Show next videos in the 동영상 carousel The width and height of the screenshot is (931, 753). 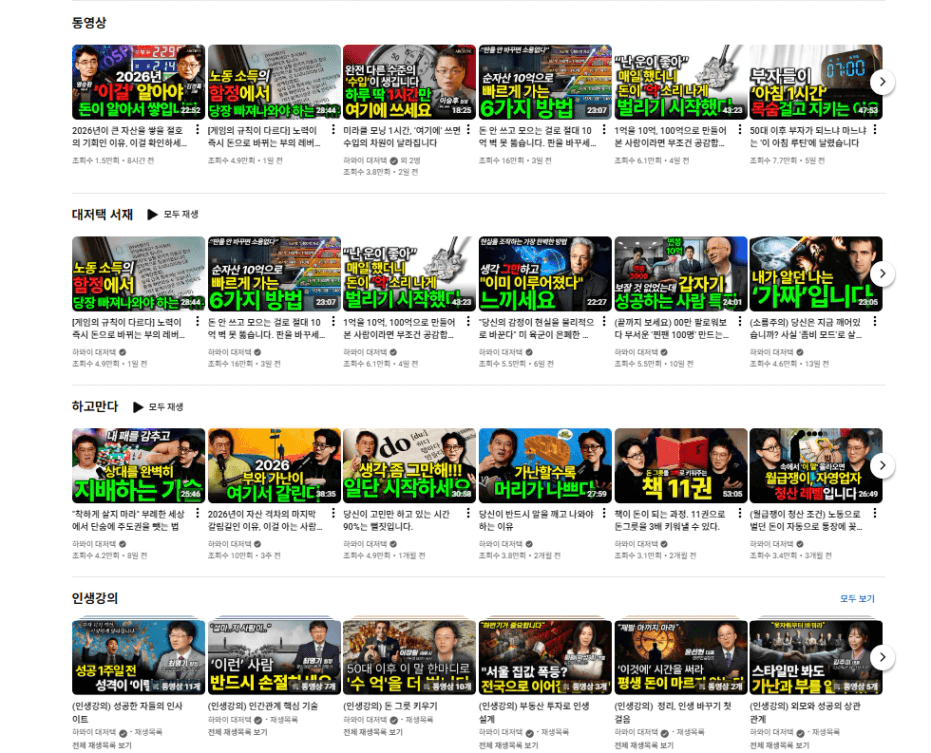tap(882, 82)
